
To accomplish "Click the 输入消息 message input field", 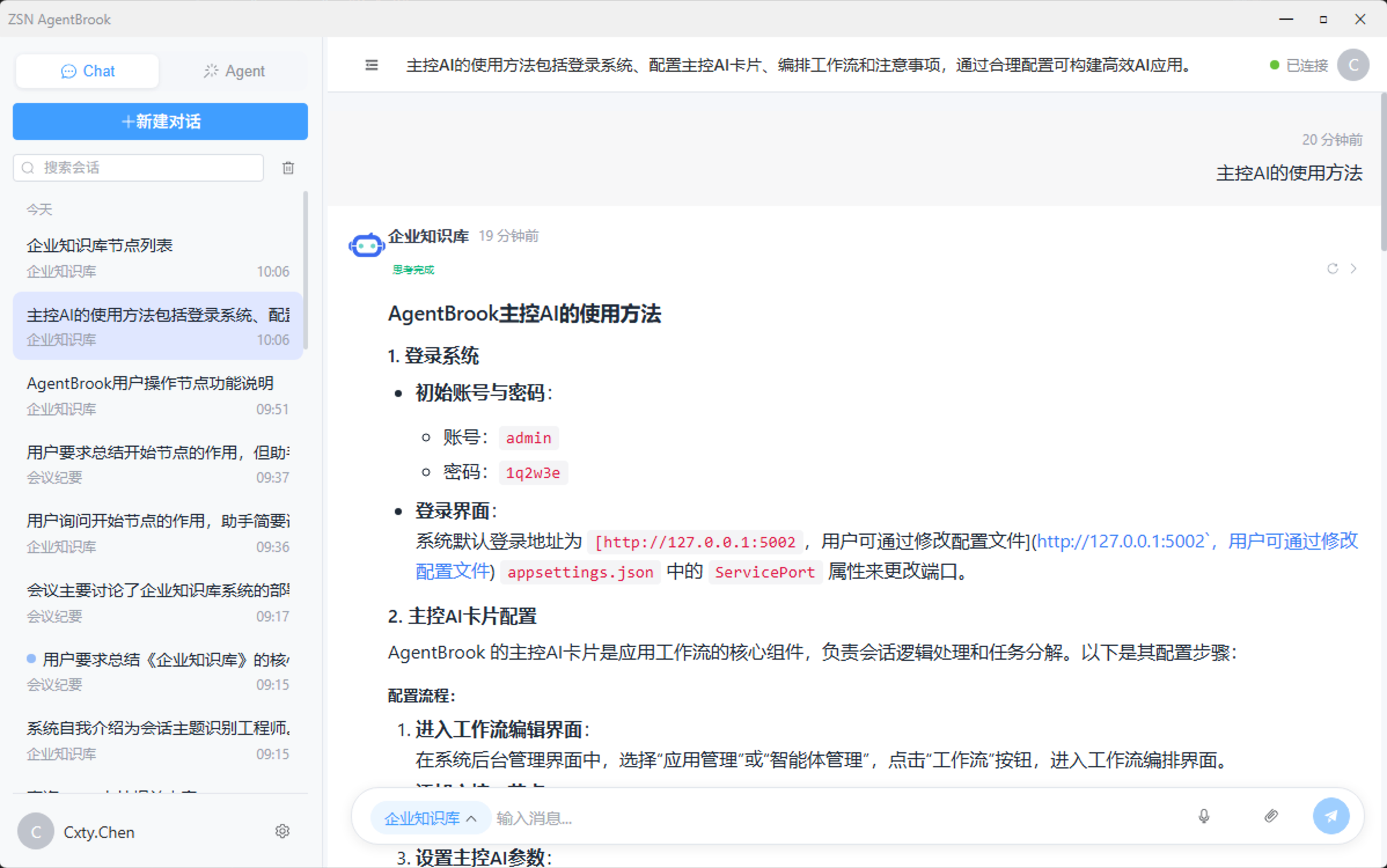I will coord(834,818).
